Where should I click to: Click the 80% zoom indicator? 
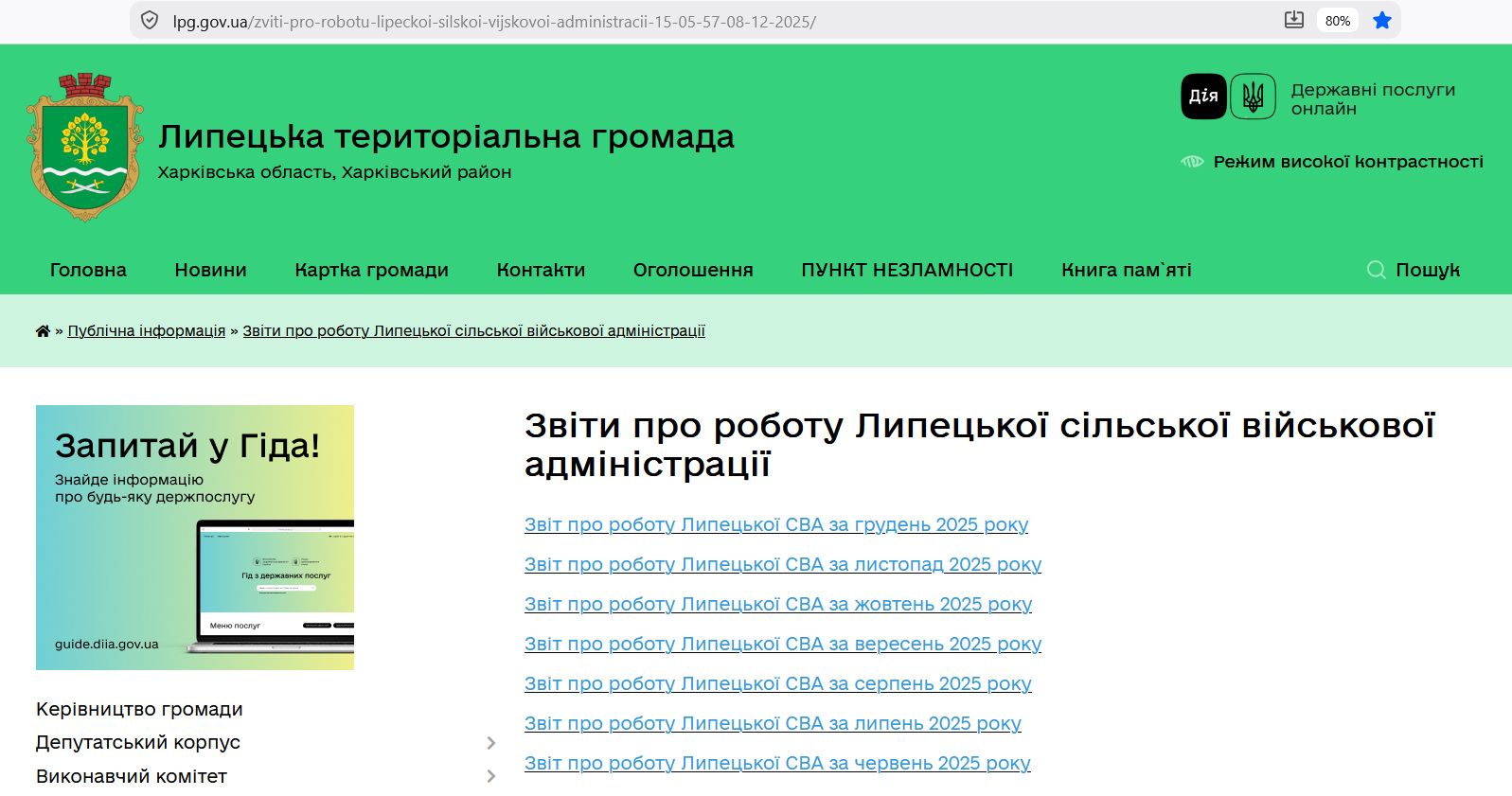click(x=1338, y=21)
